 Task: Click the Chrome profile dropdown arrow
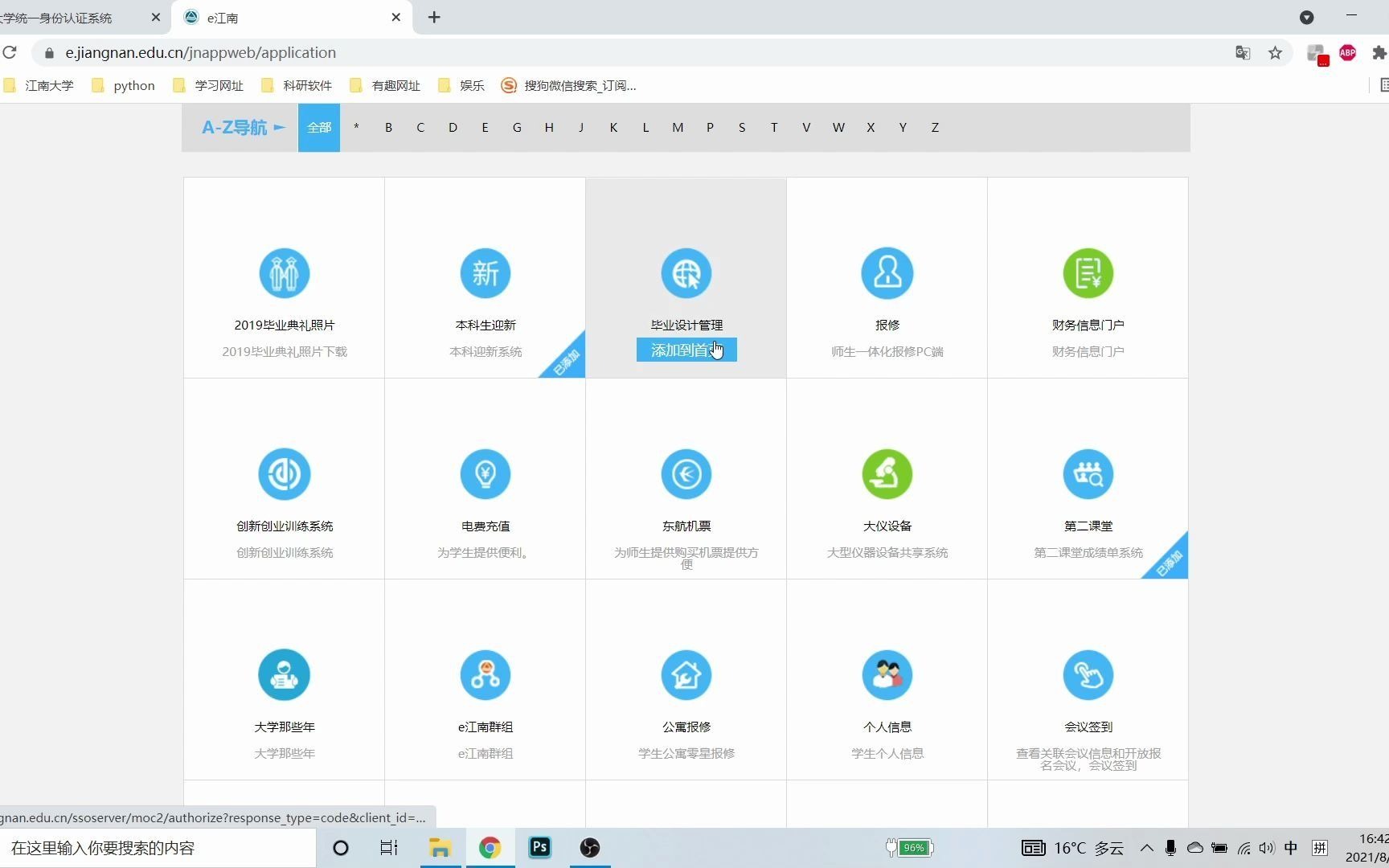(1307, 18)
